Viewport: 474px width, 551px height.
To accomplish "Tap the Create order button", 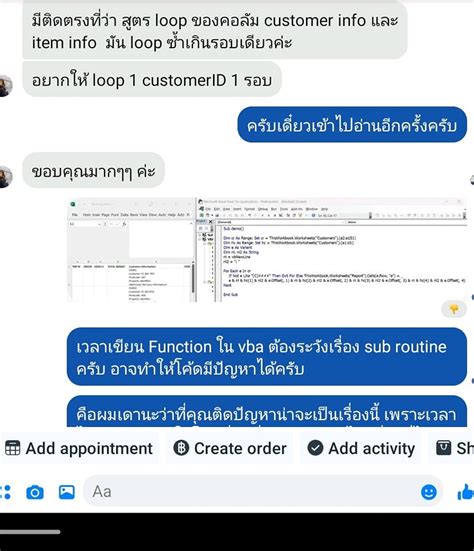I will tap(230, 448).
